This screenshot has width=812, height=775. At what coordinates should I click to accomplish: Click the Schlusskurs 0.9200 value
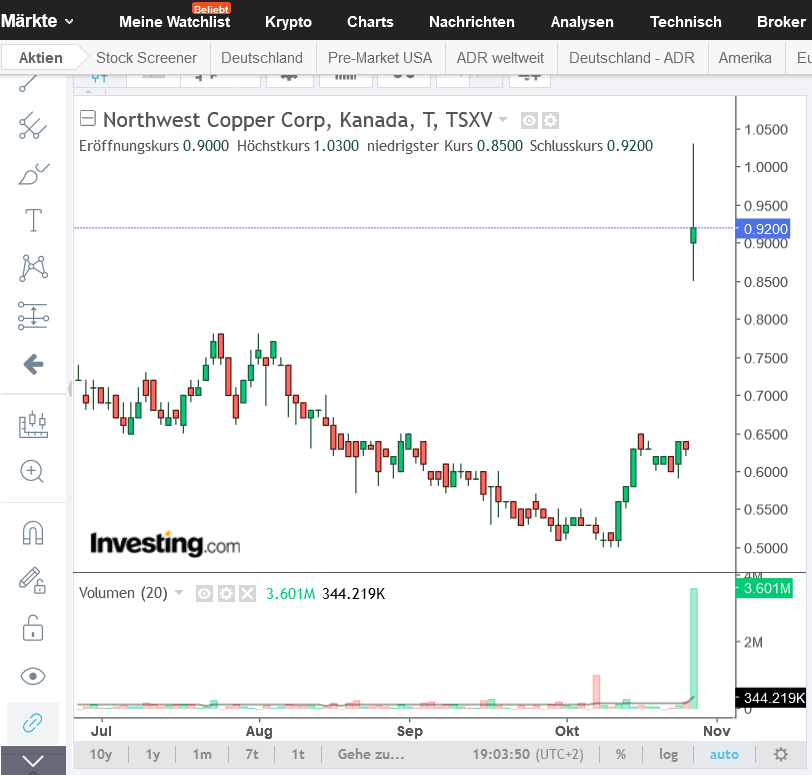click(x=630, y=145)
